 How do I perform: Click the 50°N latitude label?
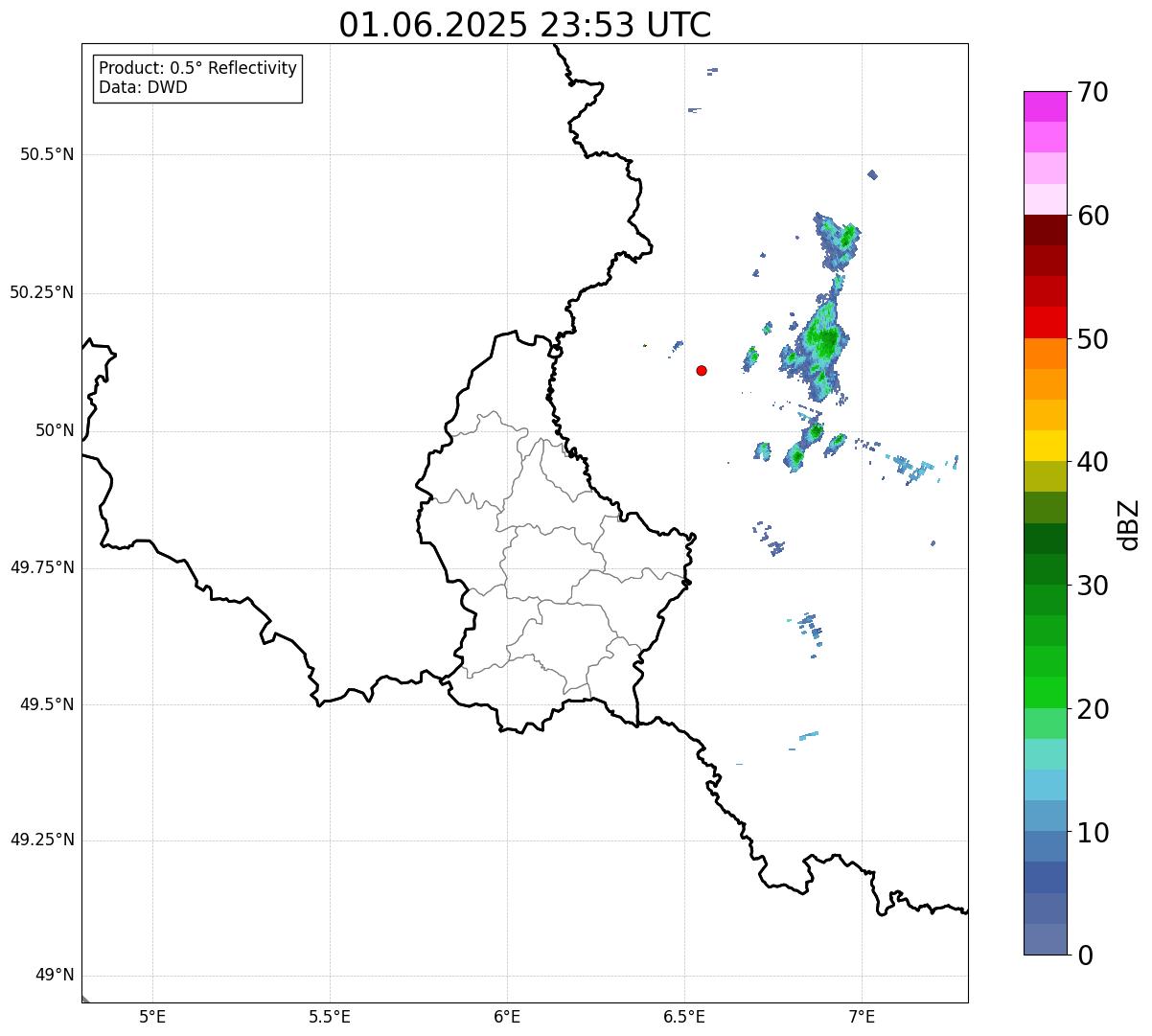pos(55,430)
